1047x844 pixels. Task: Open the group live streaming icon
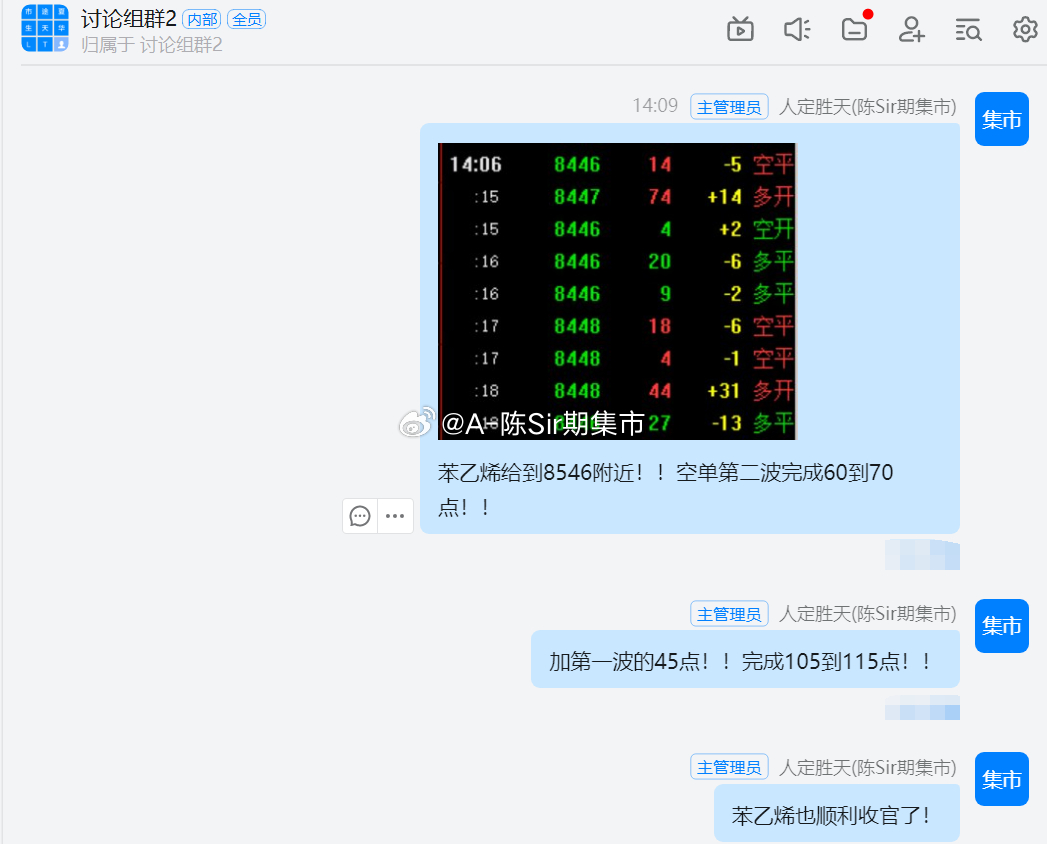pos(740,30)
